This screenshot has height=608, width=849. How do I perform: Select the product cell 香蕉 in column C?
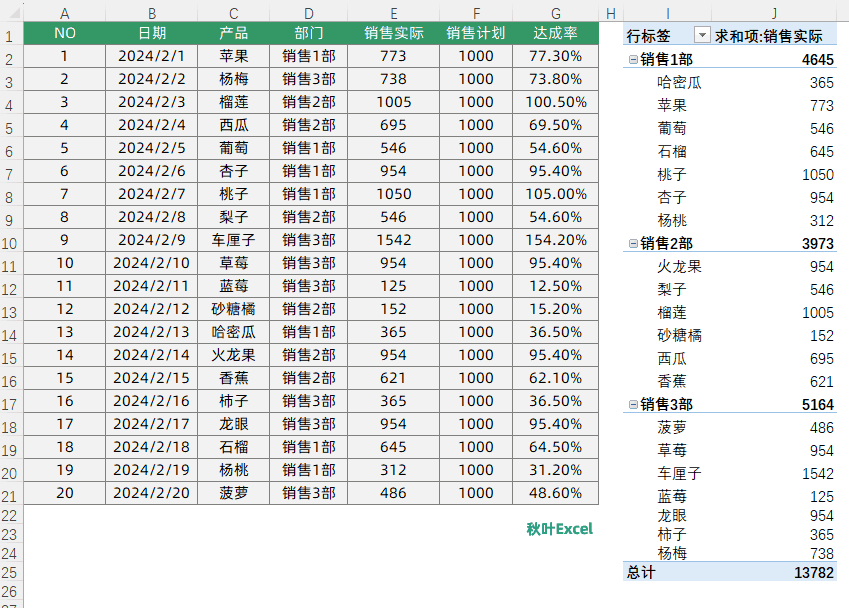(x=233, y=378)
